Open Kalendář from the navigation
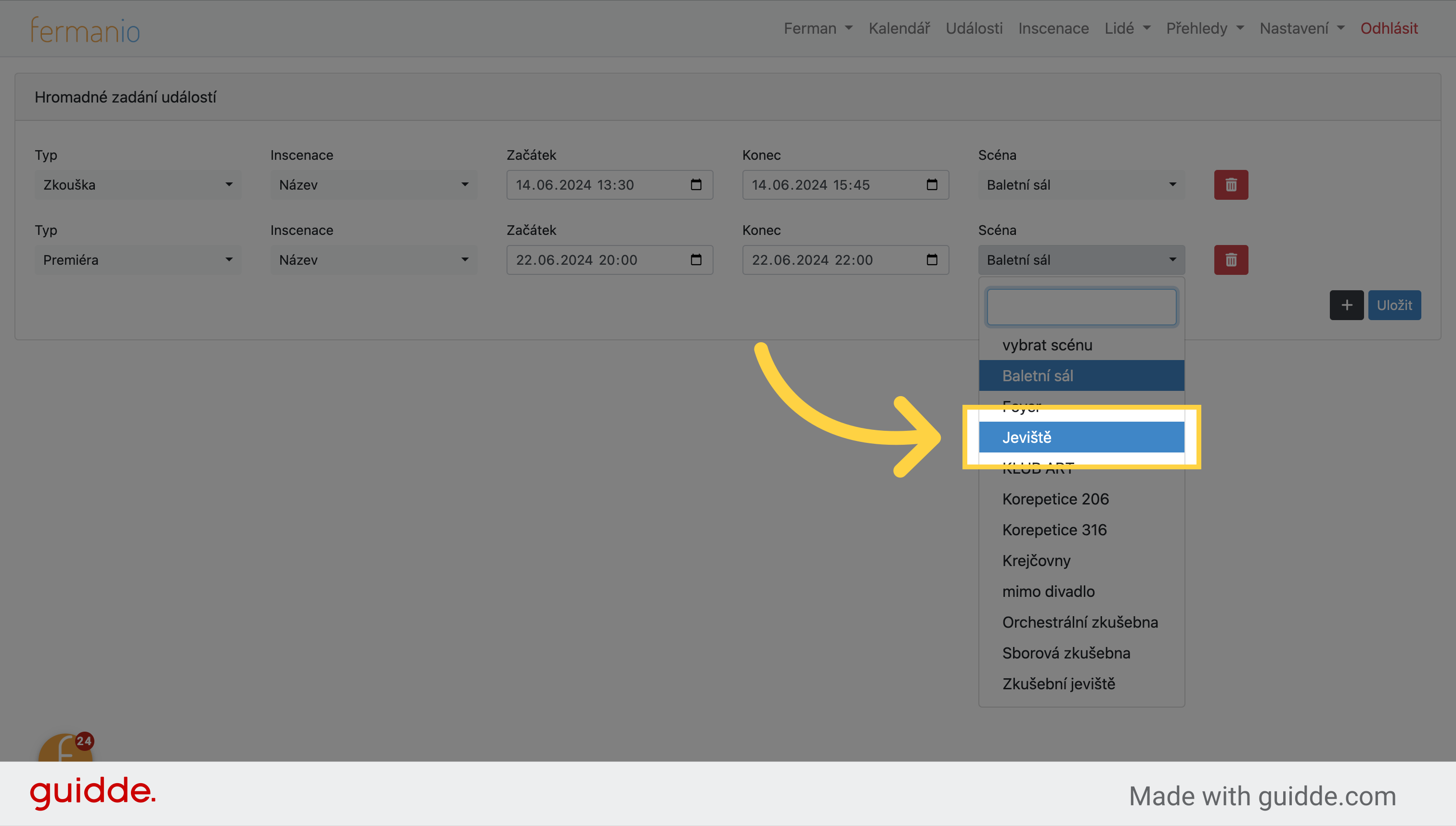1456x826 pixels. tap(899, 28)
